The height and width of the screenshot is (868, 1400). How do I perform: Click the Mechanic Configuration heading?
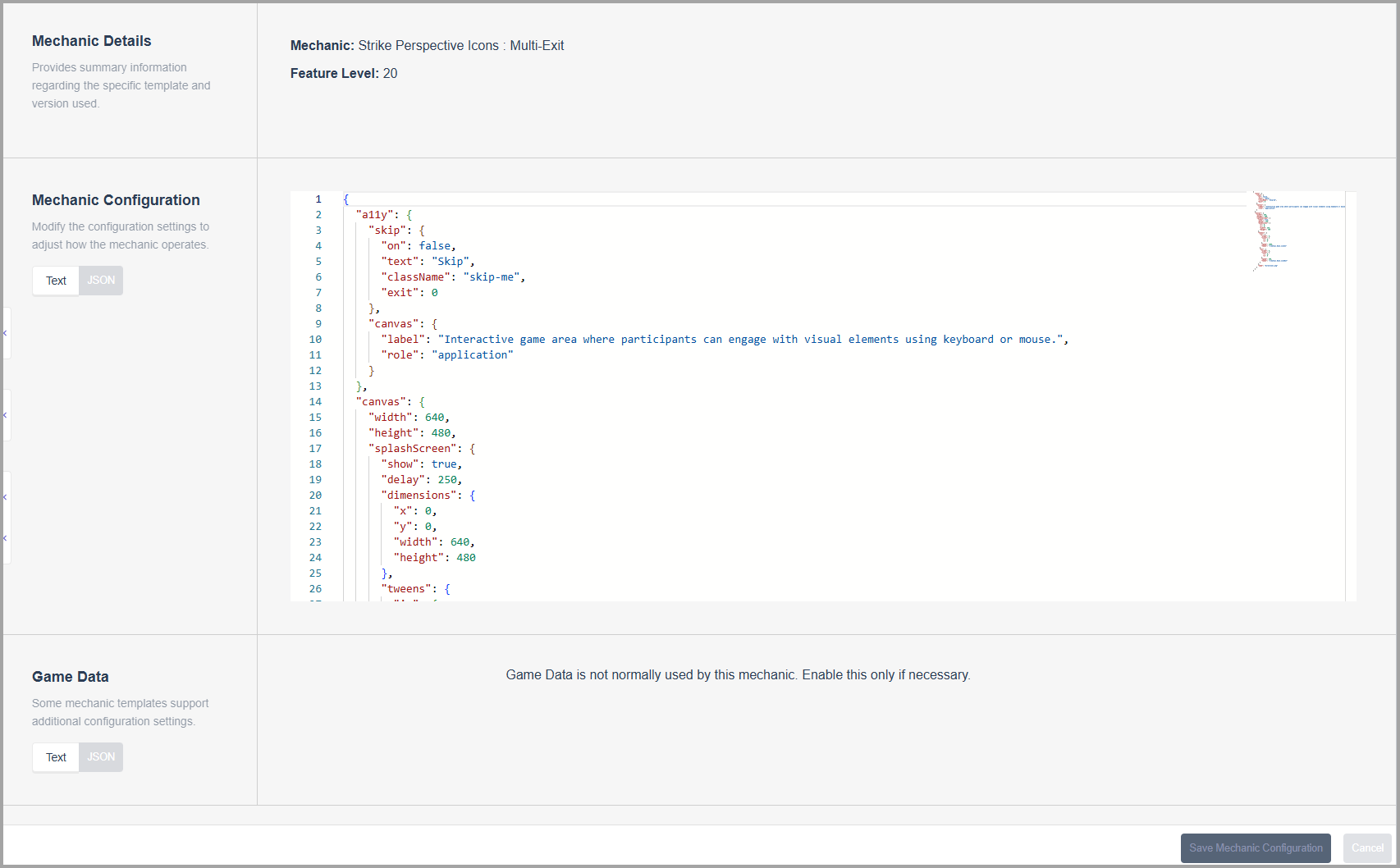click(x=116, y=200)
